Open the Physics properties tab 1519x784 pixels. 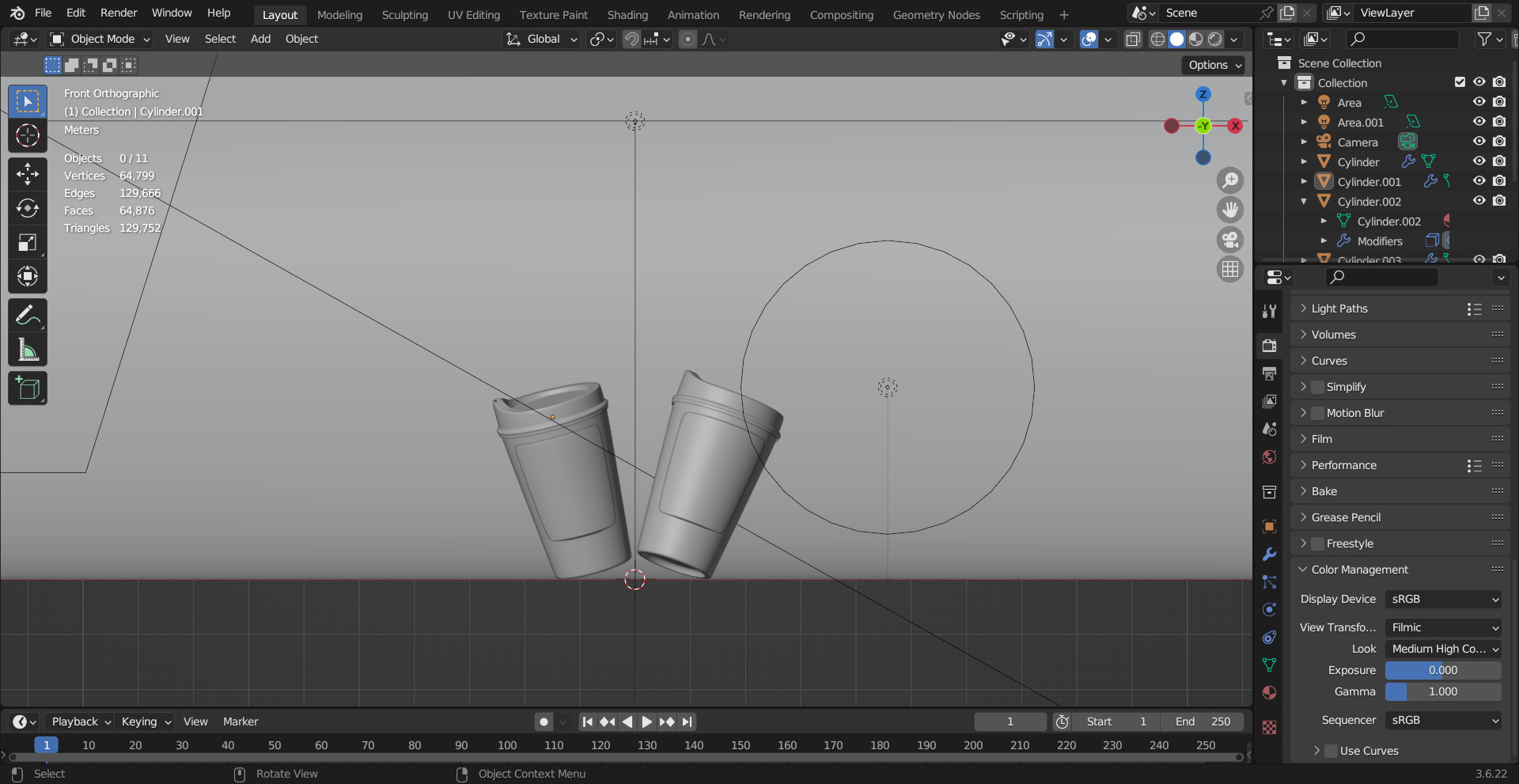[1270, 609]
